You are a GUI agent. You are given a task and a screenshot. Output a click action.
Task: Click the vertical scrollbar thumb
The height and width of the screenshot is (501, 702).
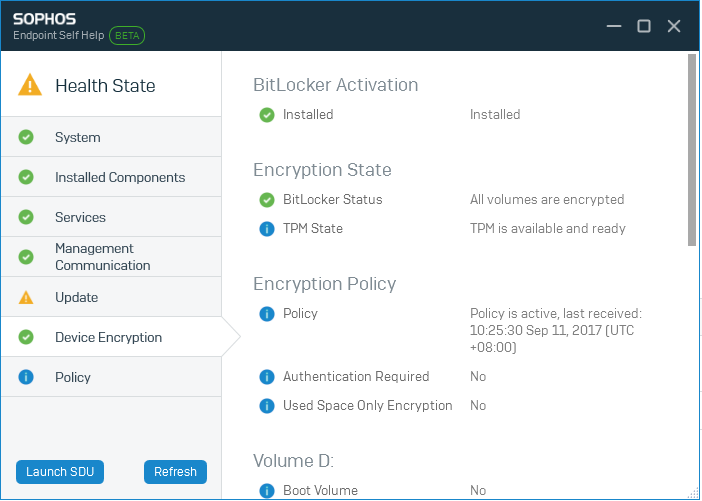coord(692,150)
